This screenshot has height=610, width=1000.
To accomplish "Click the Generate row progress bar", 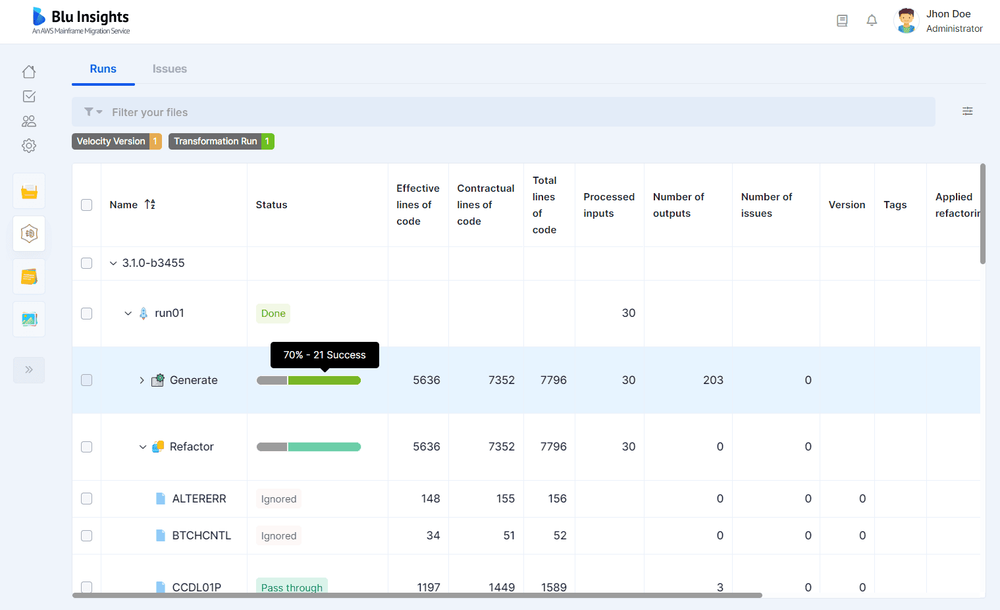I will pos(309,380).
